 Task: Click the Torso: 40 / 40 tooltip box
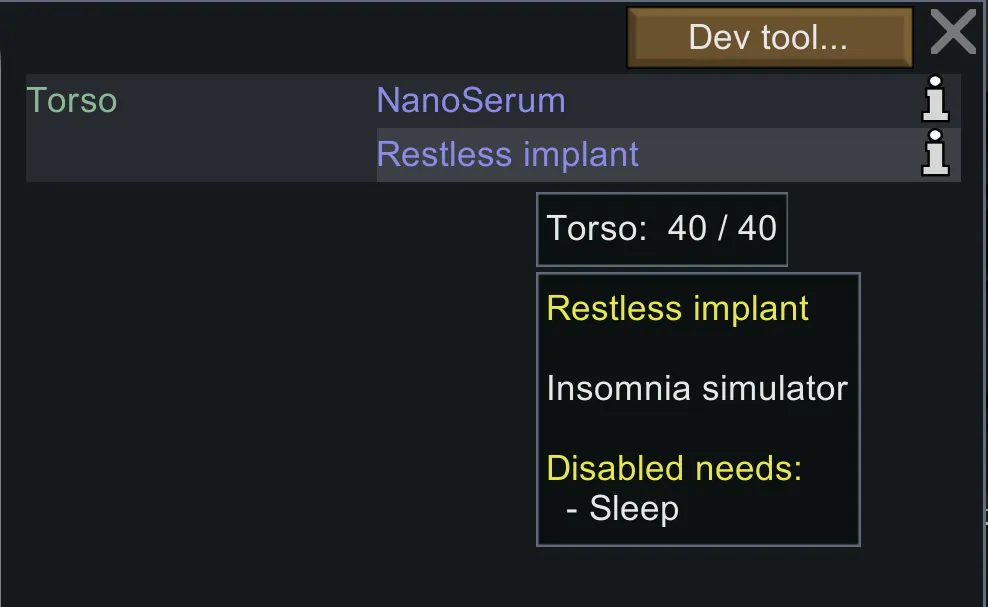pyautogui.click(x=661, y=229)
